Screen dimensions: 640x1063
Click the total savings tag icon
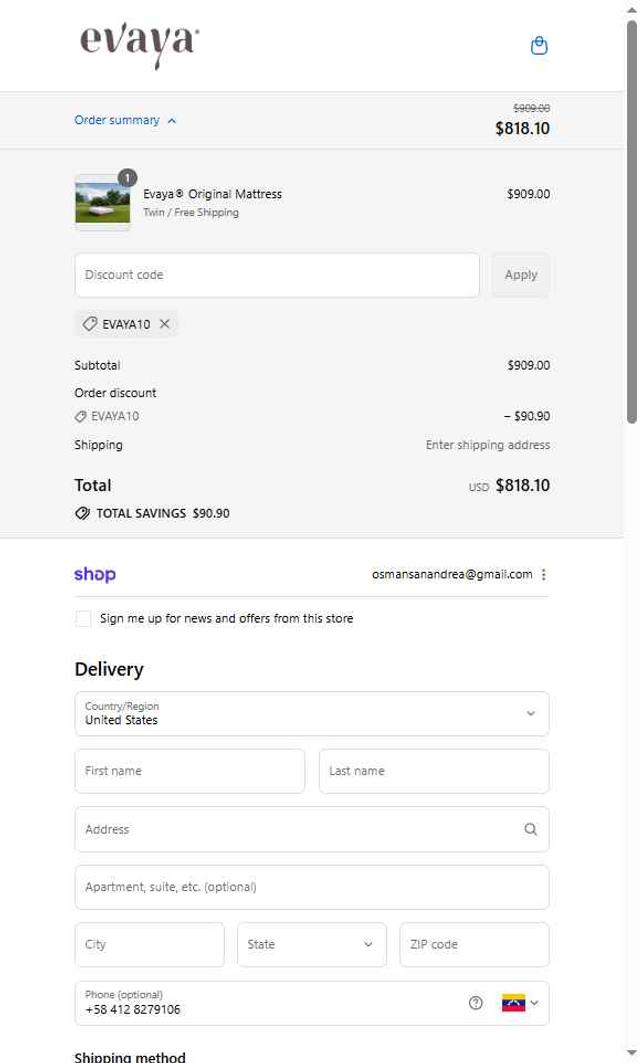pos(82,513)
